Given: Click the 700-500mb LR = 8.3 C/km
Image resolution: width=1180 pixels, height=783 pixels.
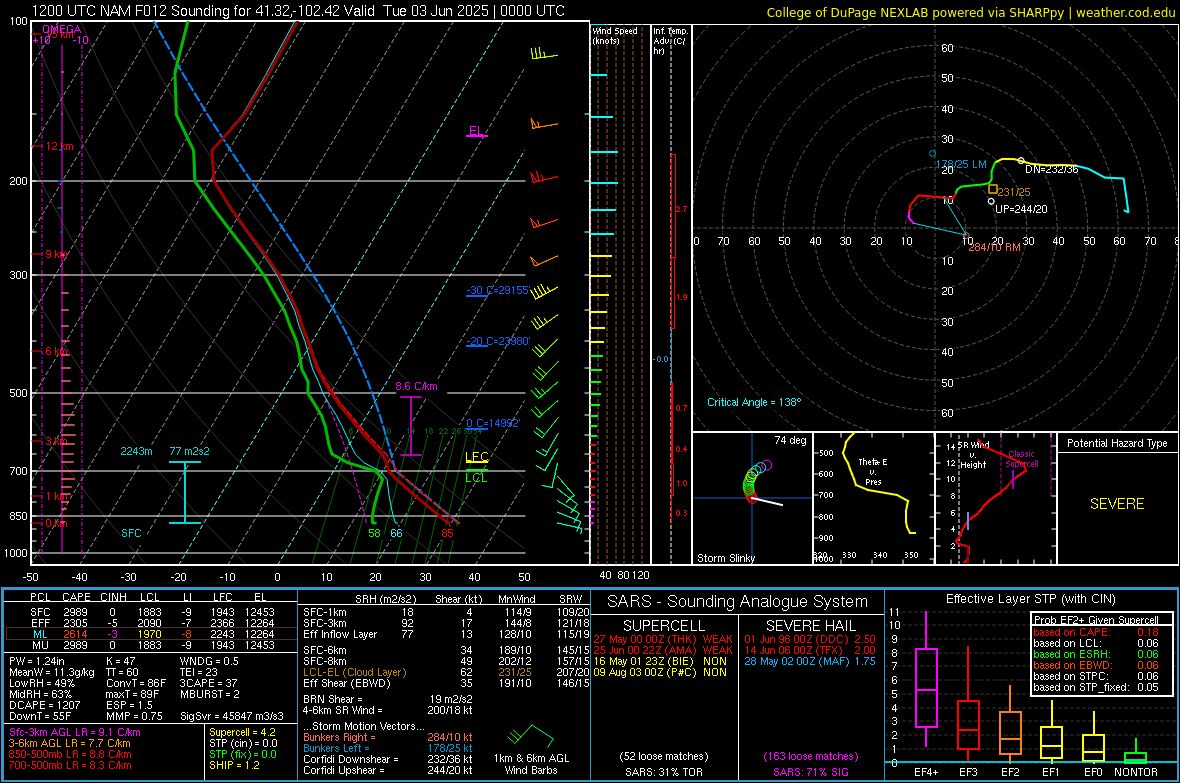Looking at the screenshot, I should coord(70,765).
